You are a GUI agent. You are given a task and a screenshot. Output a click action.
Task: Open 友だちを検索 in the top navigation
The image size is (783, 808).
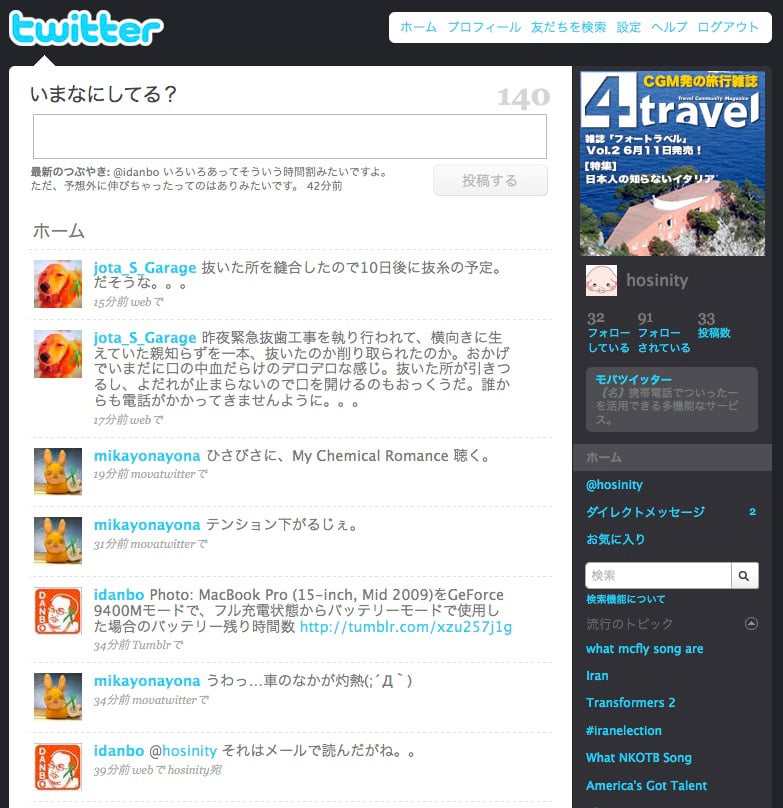coord(569,27)
